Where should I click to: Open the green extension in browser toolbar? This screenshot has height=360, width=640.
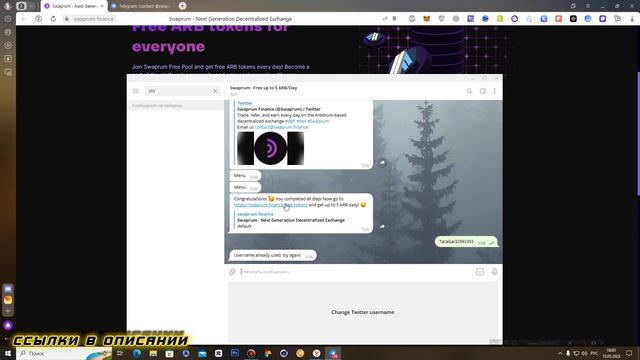[500, 19]
